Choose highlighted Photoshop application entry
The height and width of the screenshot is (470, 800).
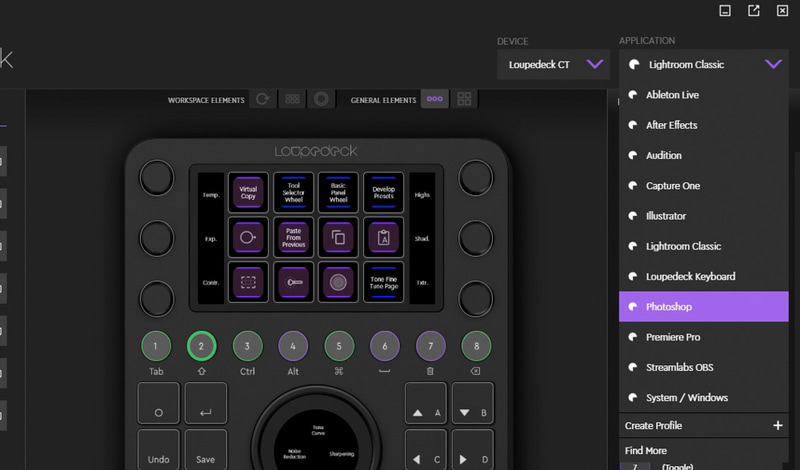[704, 307]
